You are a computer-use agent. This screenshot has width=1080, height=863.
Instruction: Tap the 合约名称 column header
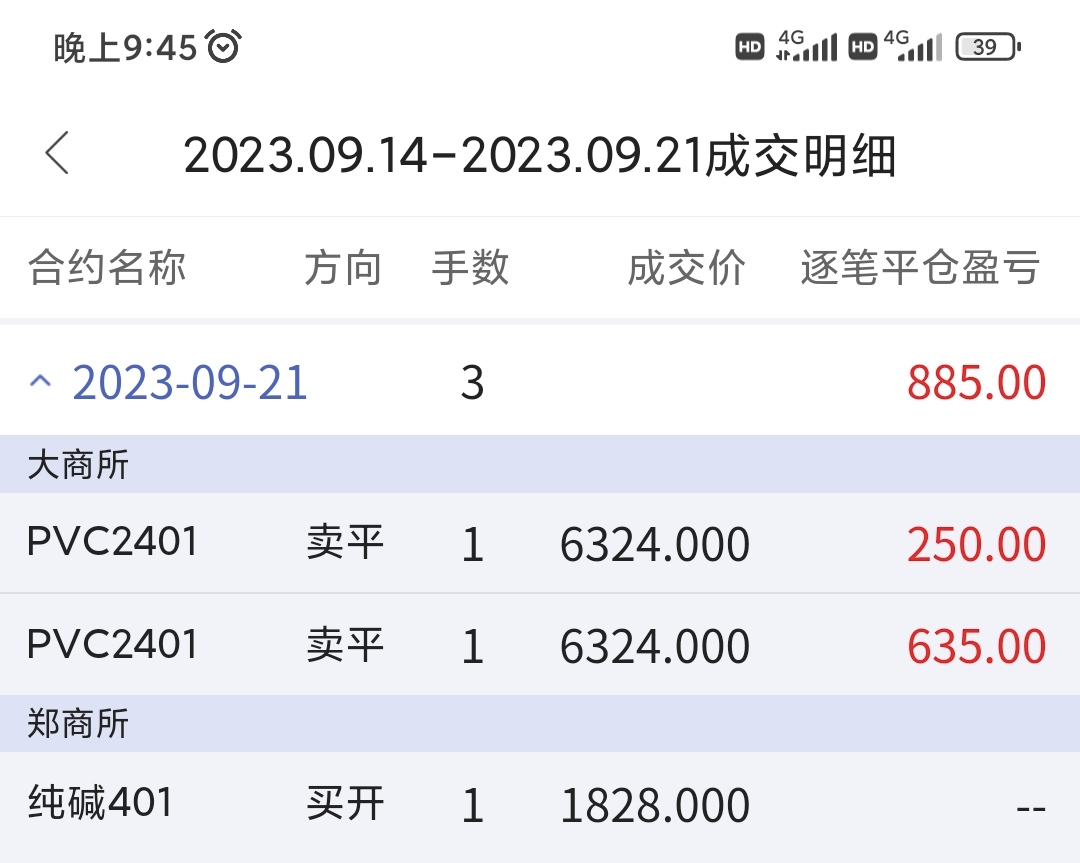pos(107,268)
